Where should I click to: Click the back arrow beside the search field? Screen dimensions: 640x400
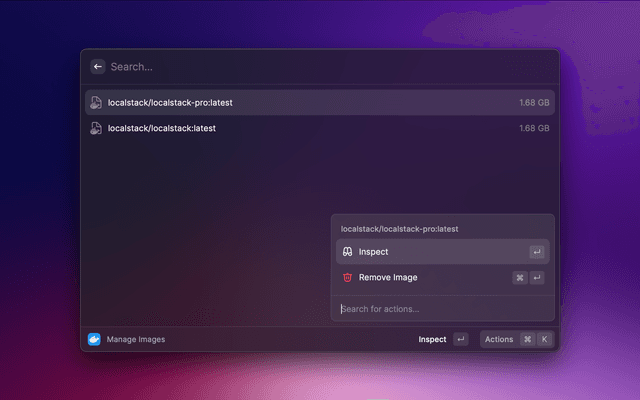pyautogui.click(x=98, y=67)
